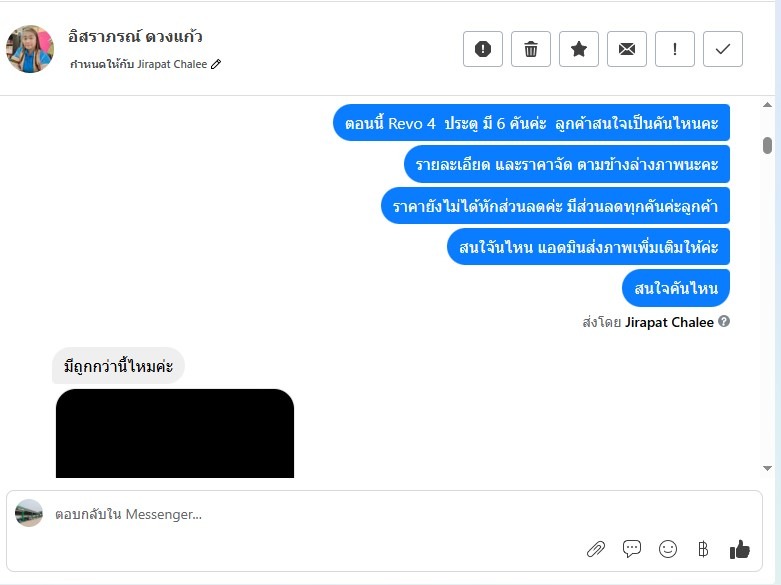The image size is (781, 585).
Task: Mark conversation done with checkmark button
Action: (723, 49)
